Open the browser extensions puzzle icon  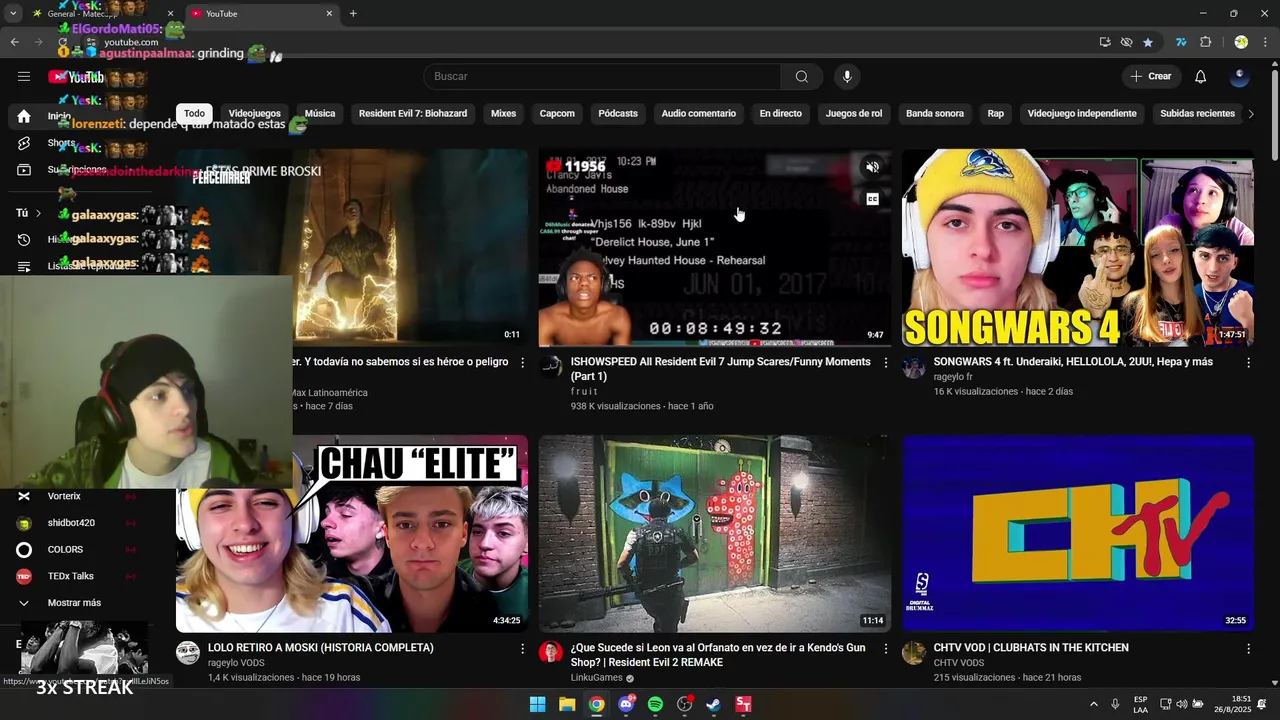click(1206, 42)
